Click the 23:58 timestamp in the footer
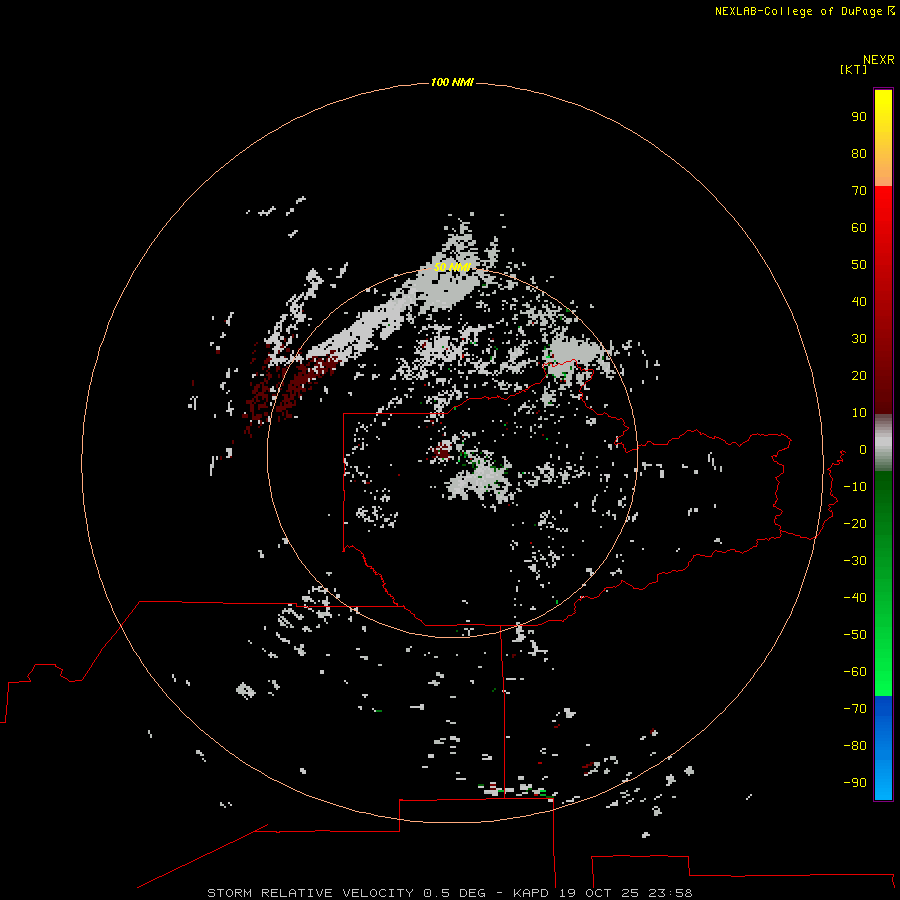Image resolution: width=900 pixels, height=900 pixels. click(x=670, y=893)
